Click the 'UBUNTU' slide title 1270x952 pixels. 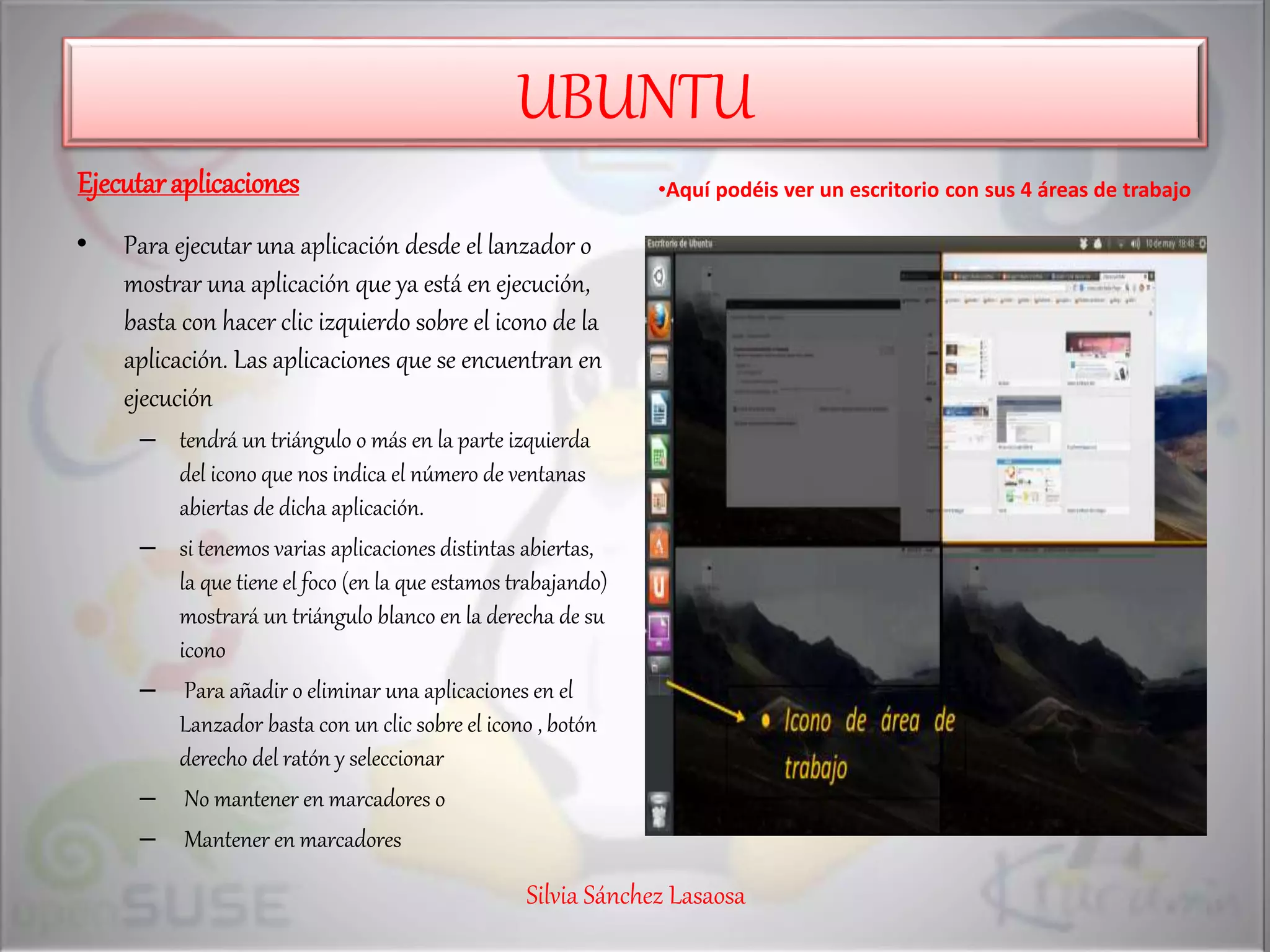[636, 96]
